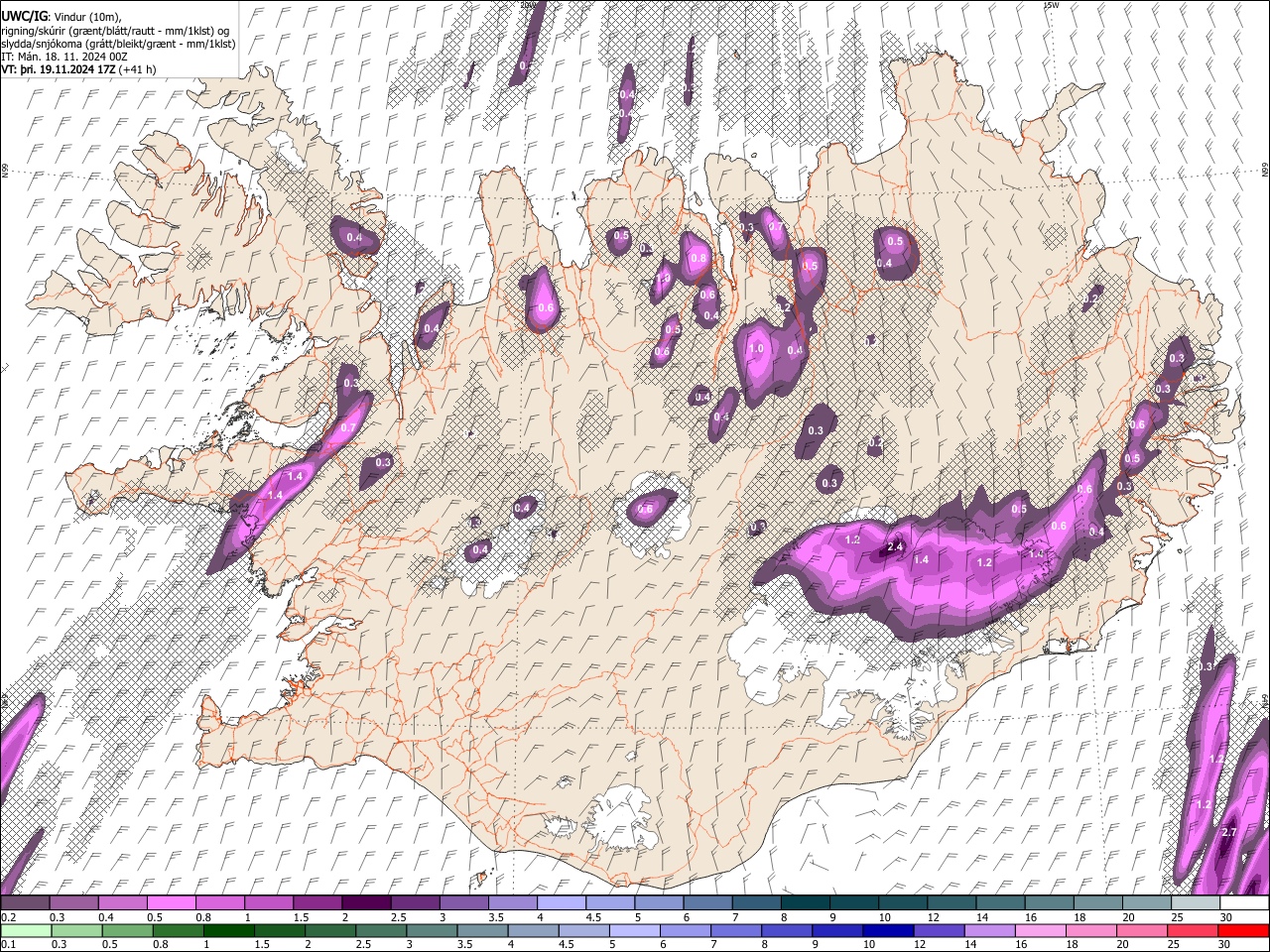Click the "0.1" label in lower legend row
1270x952 pixels.
pos(8,944)
